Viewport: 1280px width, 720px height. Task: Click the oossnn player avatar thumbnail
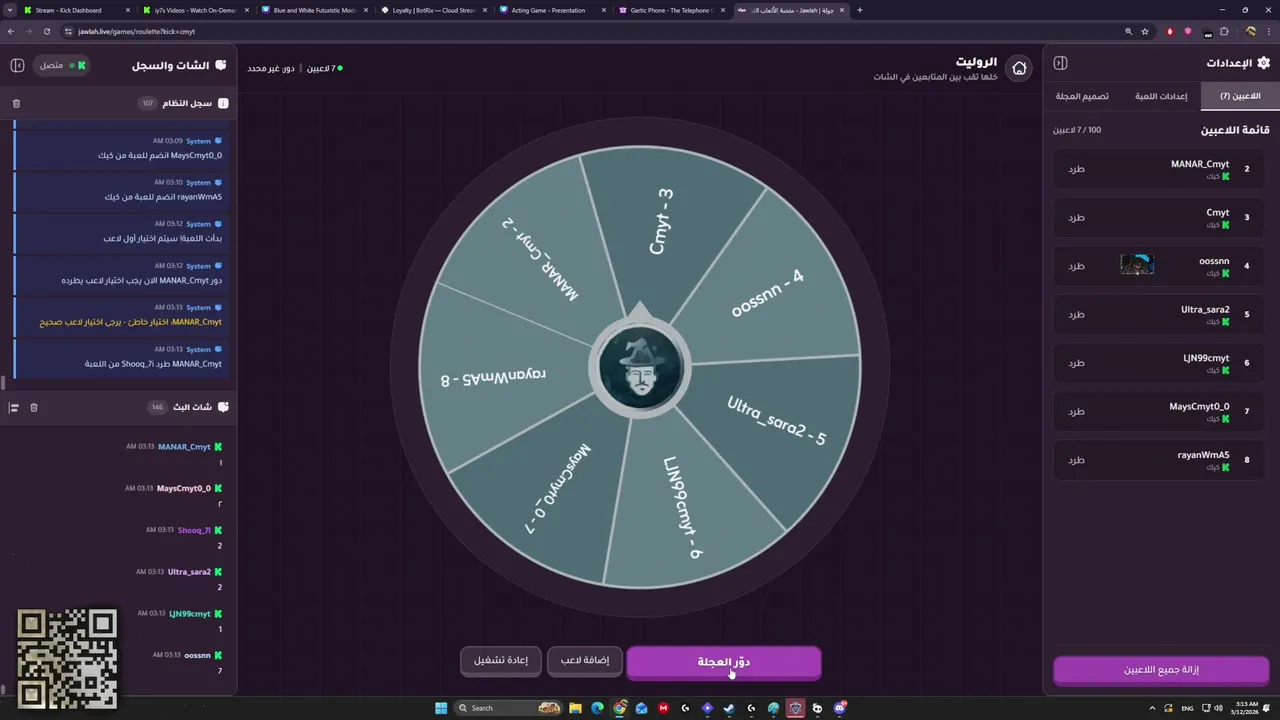tap(1137, 265)
